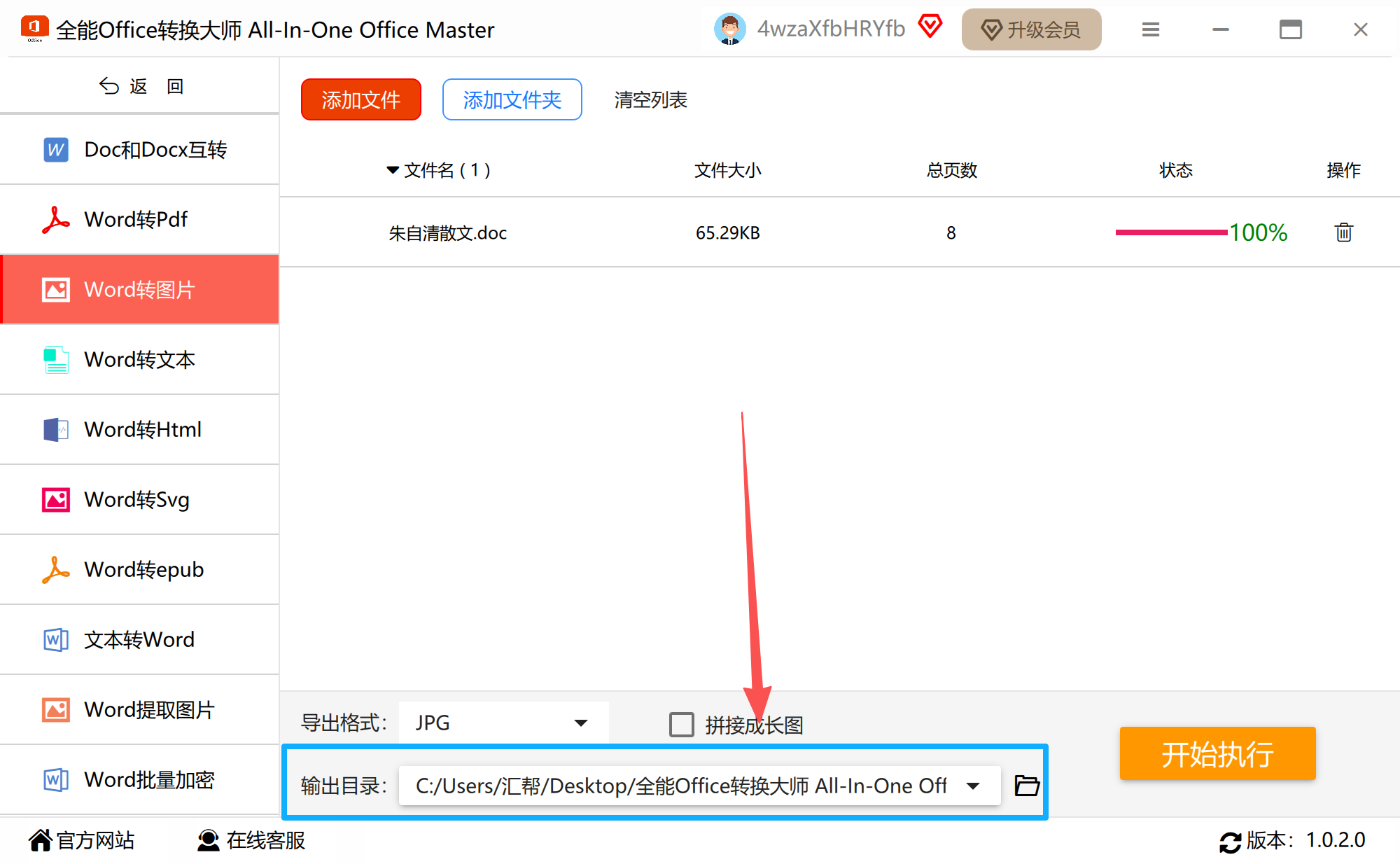
Task: Open output folder browse icon
Action: (x=1026, y=786)
